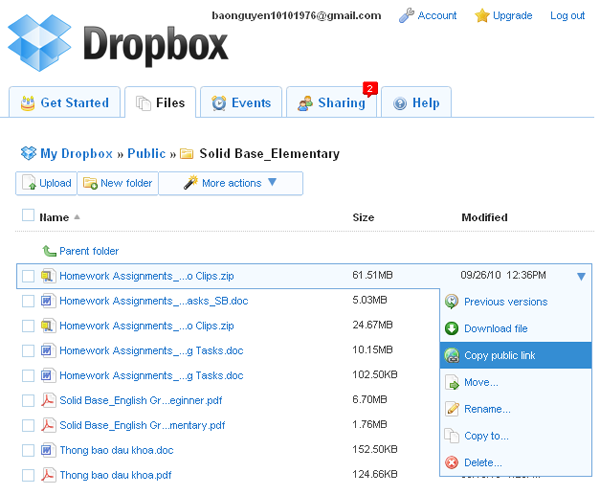
Task: Click the zip icon of the 61.51MB file
Action: (47, 276)
